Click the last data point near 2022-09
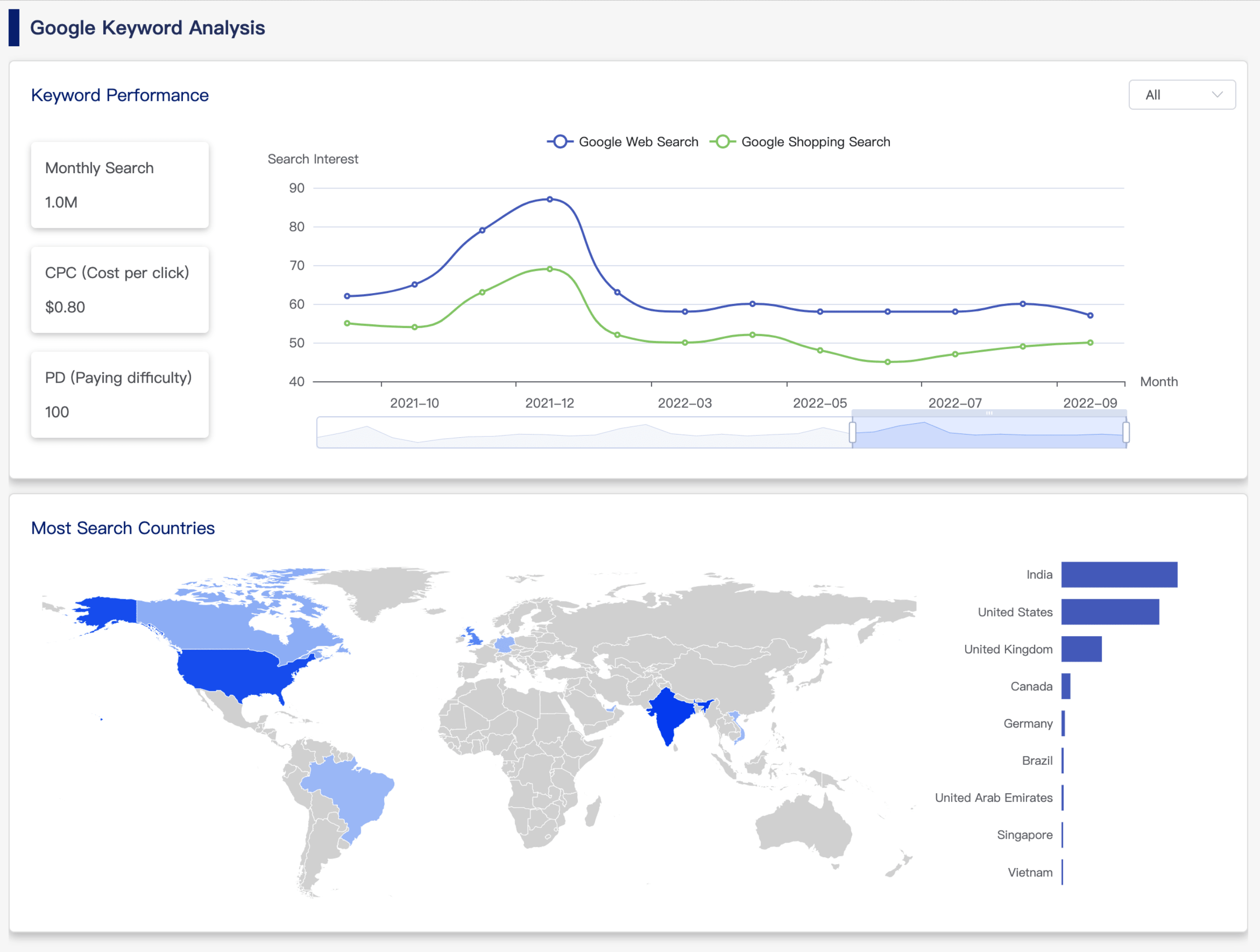Screen dimensions: 1260x952 click(1090, 314)
